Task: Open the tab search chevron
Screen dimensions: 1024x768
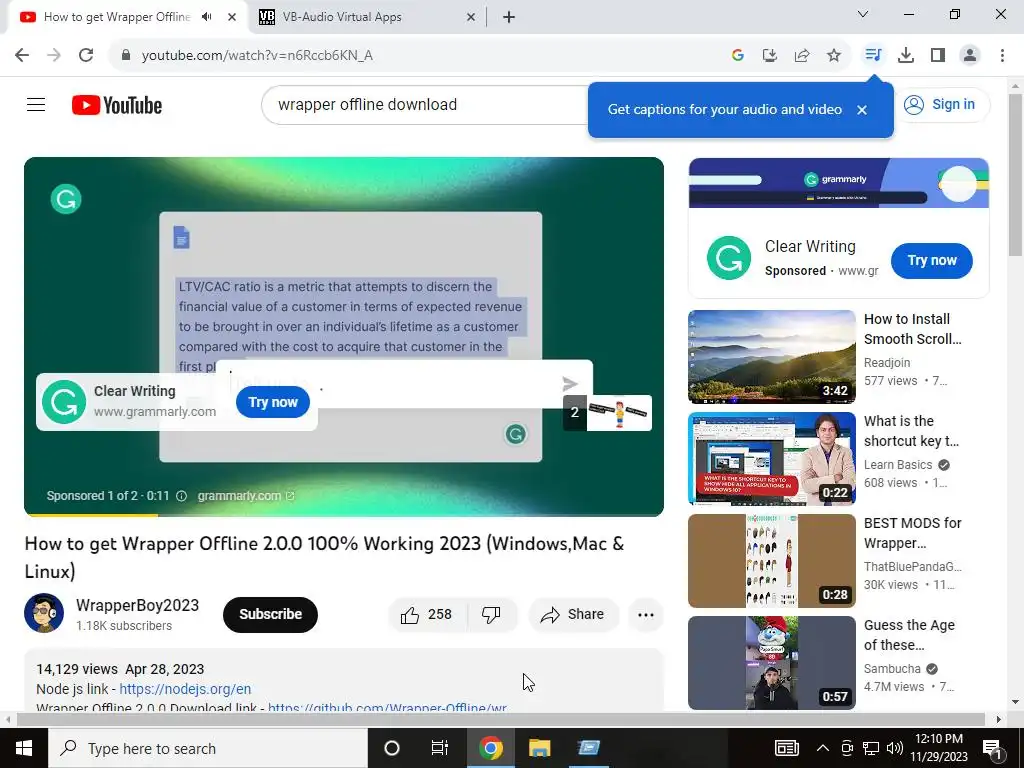Action: (863, 14)
